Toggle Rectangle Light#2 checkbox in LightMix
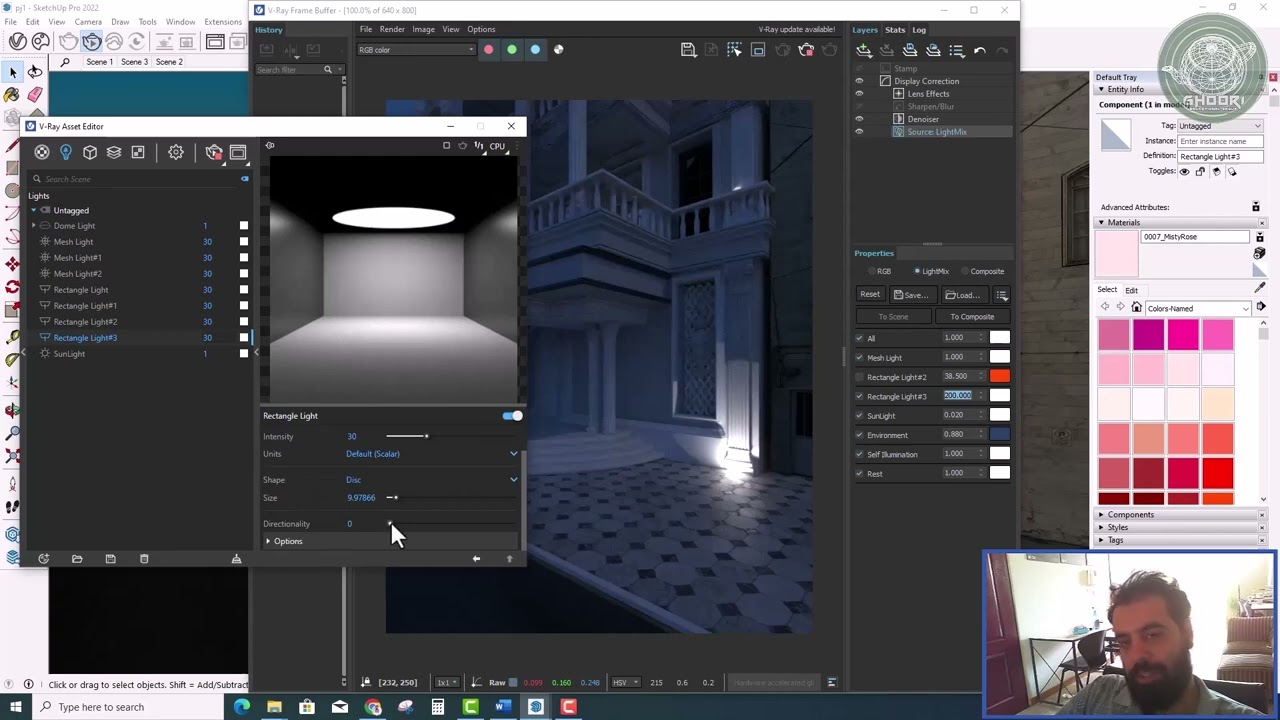This screenshot has height=720, width=1280. [859, 377]
